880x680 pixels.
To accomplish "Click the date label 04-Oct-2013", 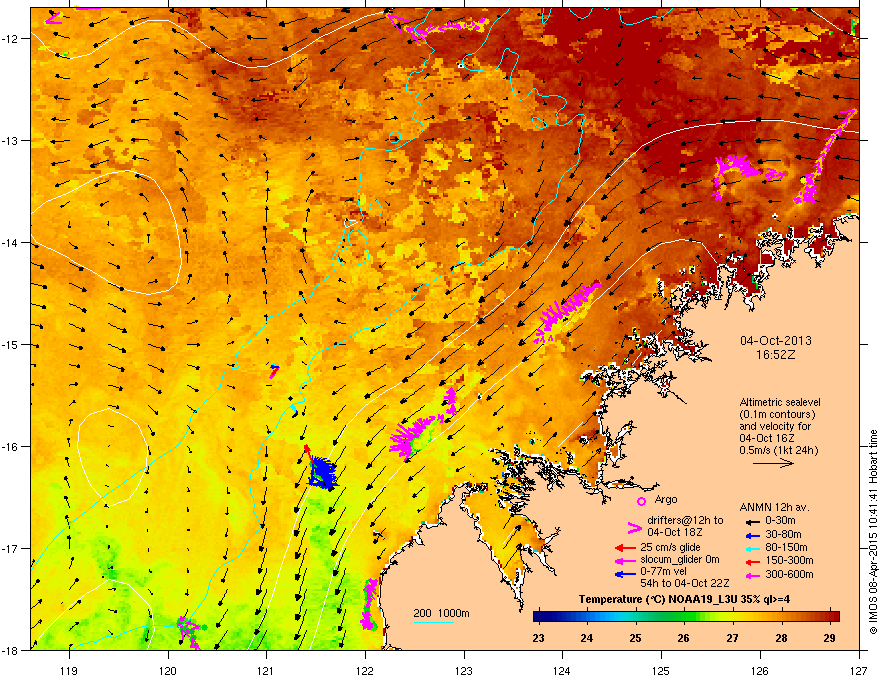I will (776, 341).
